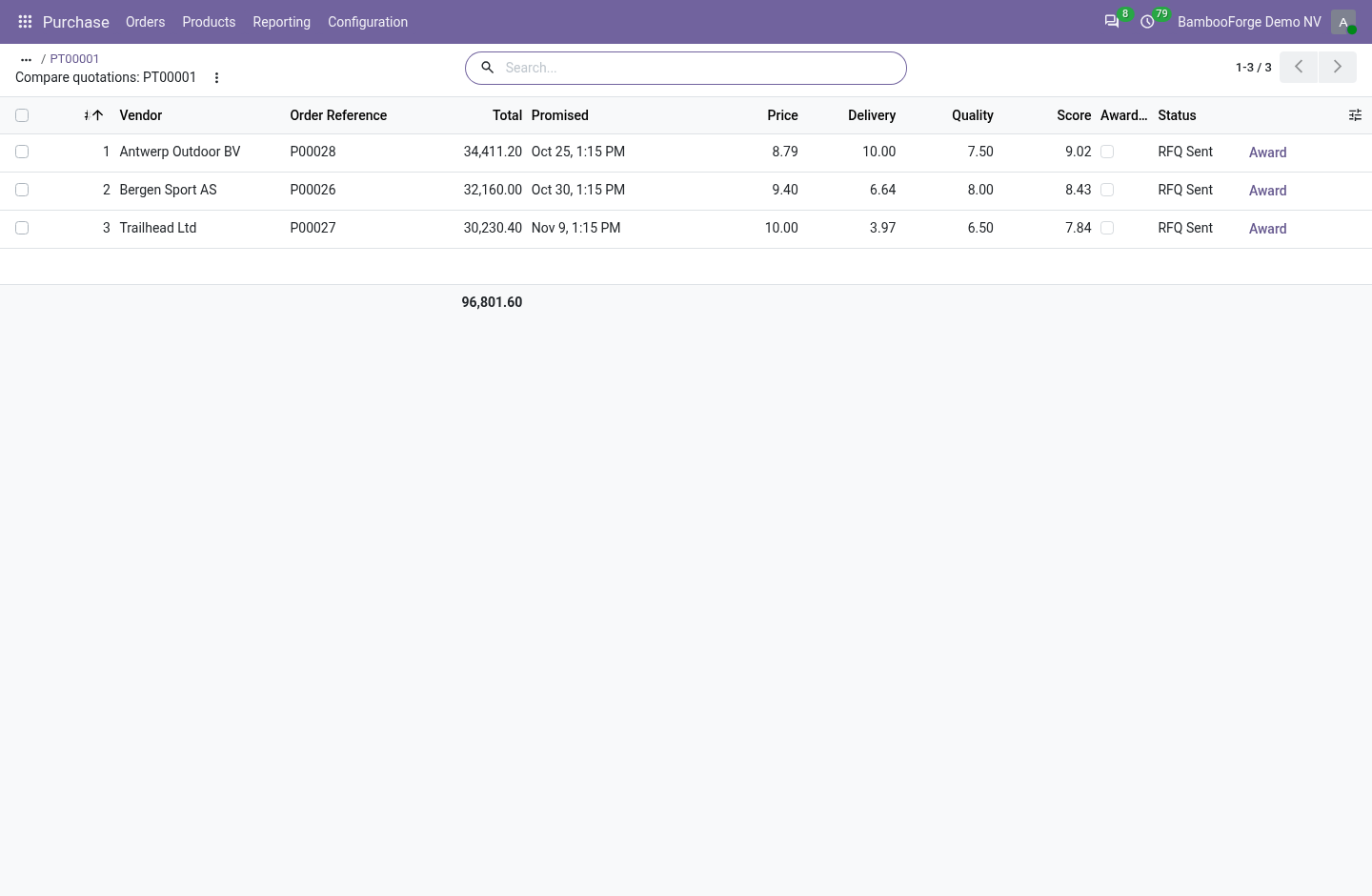Sort by Delivery column header
Screen dimensions: 1372x896
[872, 115]
